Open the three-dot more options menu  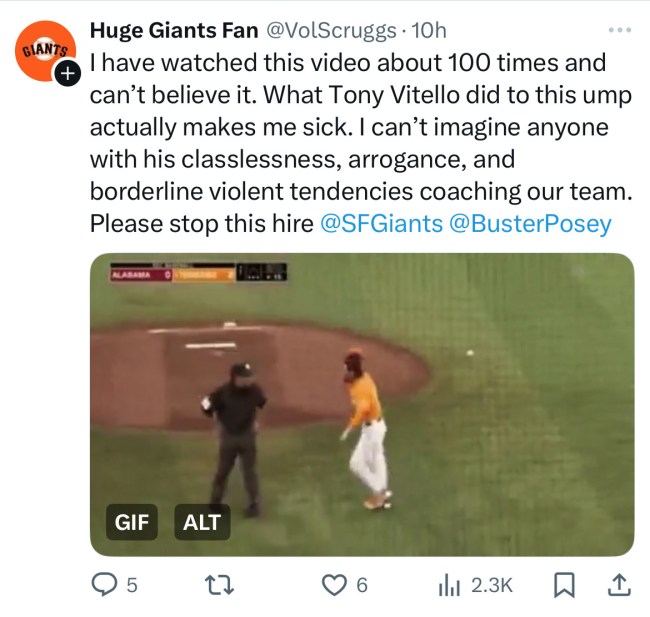(621, 30)
